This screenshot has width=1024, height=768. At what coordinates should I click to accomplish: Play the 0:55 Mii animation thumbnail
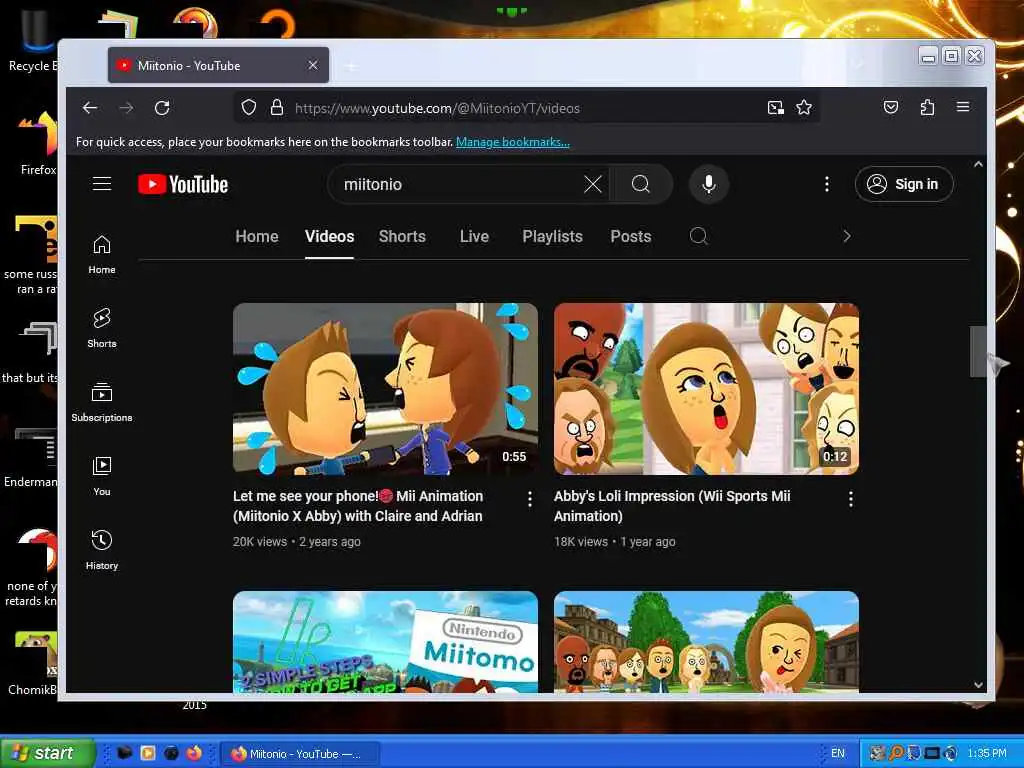click(x=385, y=389)
